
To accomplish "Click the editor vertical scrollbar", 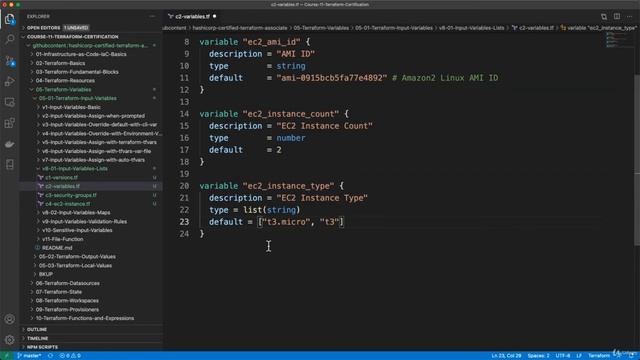I will tap(637, 160).
